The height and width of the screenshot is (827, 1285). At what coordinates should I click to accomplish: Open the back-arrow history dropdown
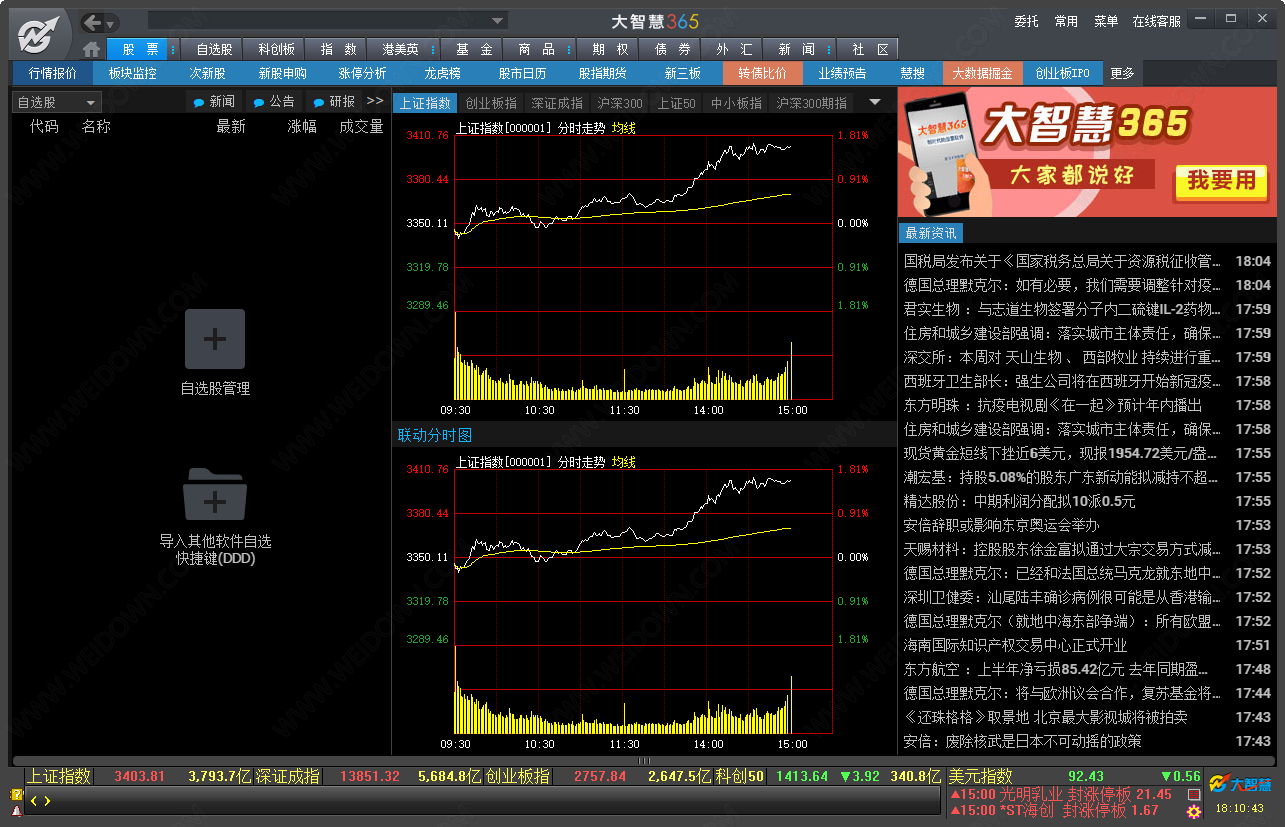click(110, 23)
